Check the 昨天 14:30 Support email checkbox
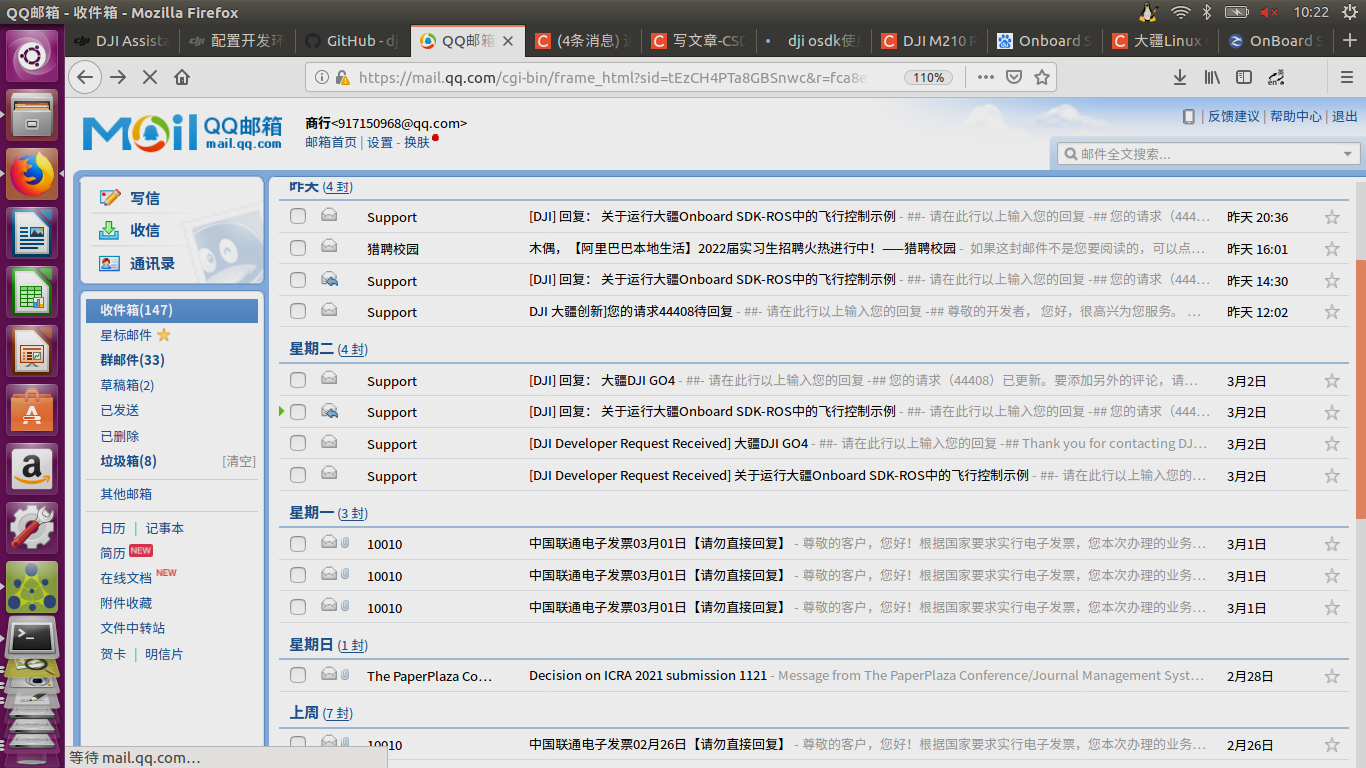Screen dimensions: 1366x768 pos(298,280)
